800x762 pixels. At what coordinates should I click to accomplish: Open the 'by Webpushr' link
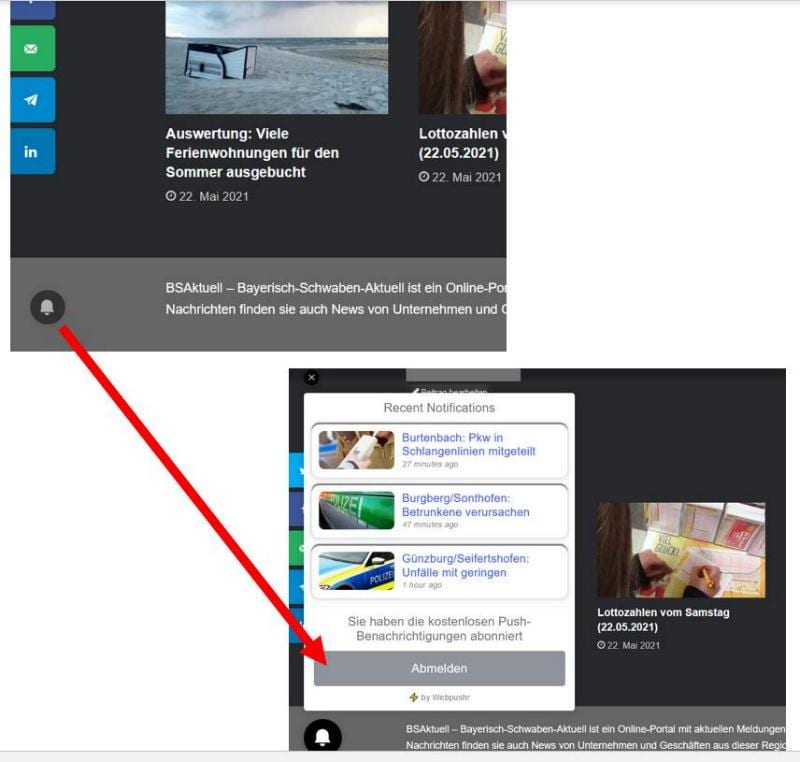(x=440, y=697)
